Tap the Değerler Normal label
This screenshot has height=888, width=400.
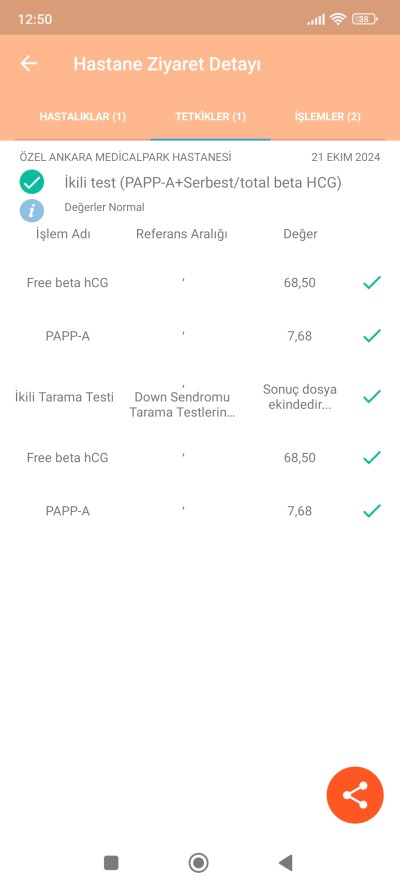[104, 207]
